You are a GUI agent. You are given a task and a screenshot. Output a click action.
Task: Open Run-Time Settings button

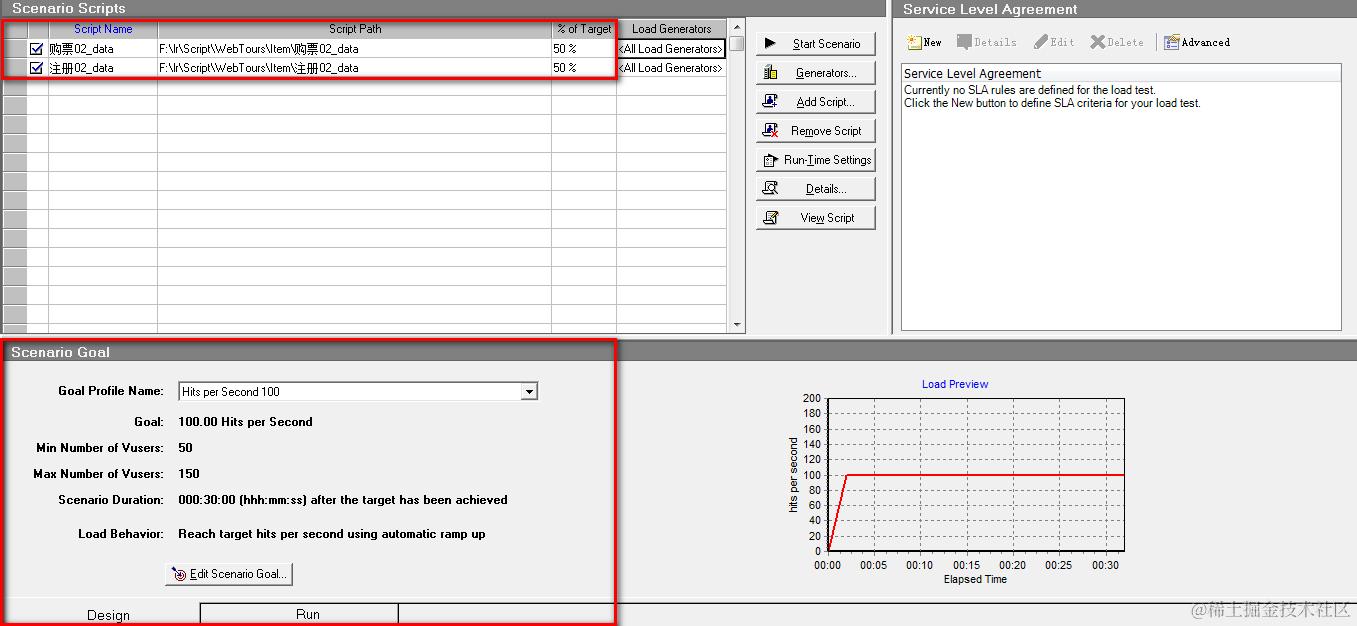(815, 160)
